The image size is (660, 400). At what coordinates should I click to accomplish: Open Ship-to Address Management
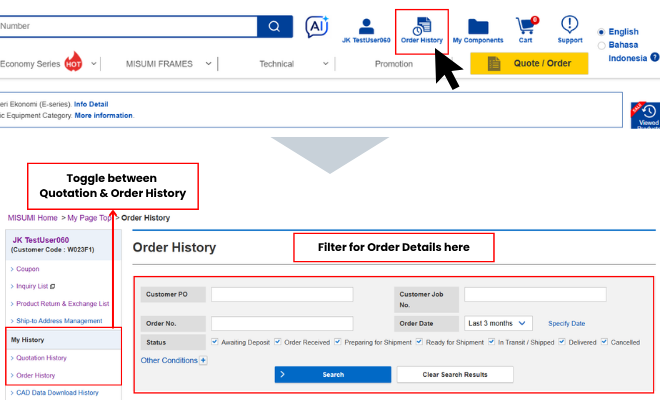point(59,321)
